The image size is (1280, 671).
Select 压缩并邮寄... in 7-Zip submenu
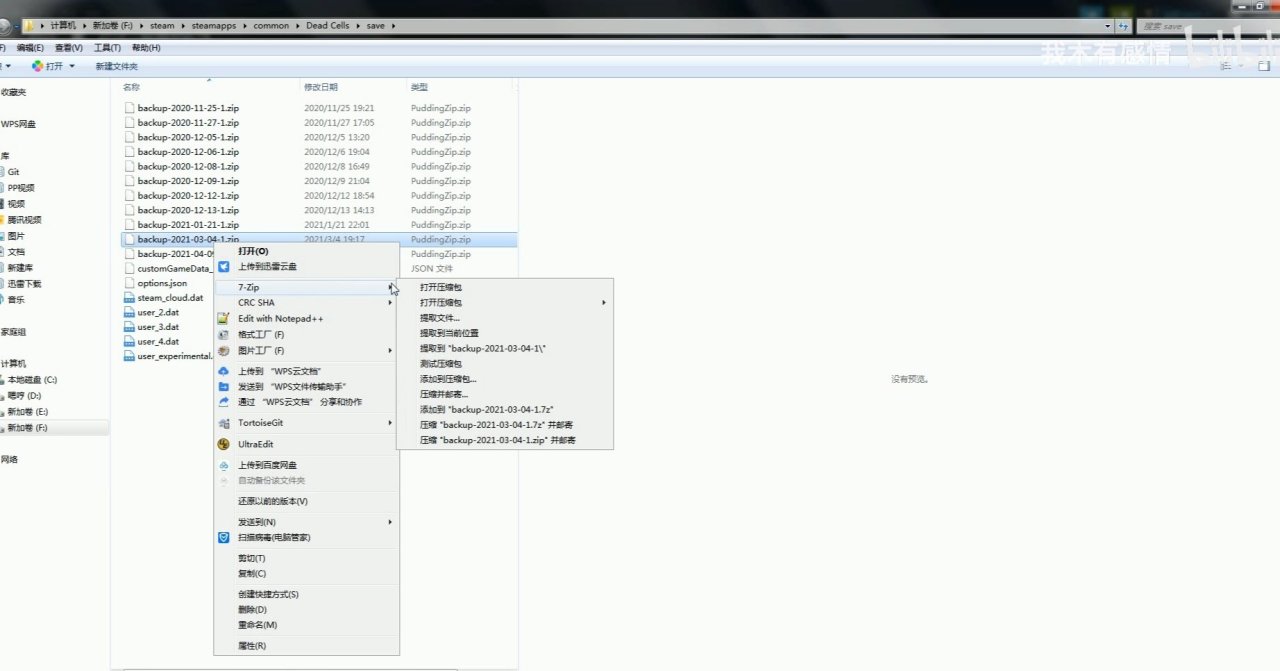505,394
